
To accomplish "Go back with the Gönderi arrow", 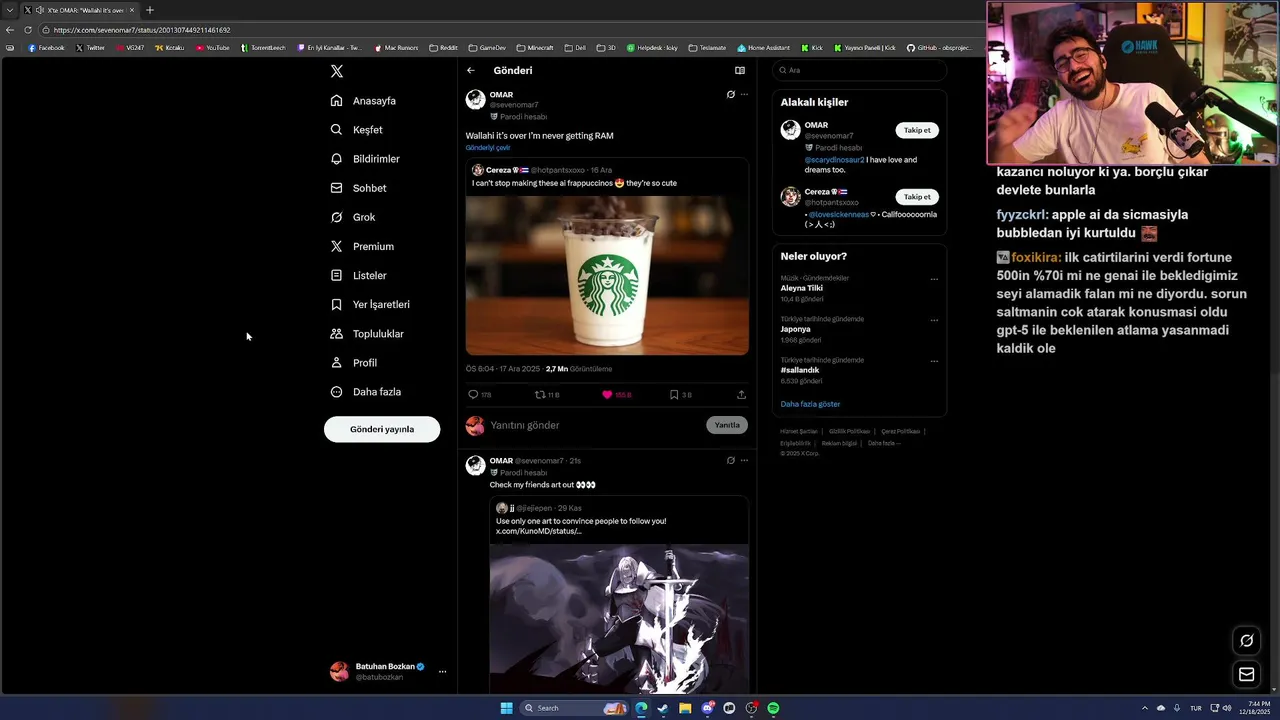I will 470,71.
